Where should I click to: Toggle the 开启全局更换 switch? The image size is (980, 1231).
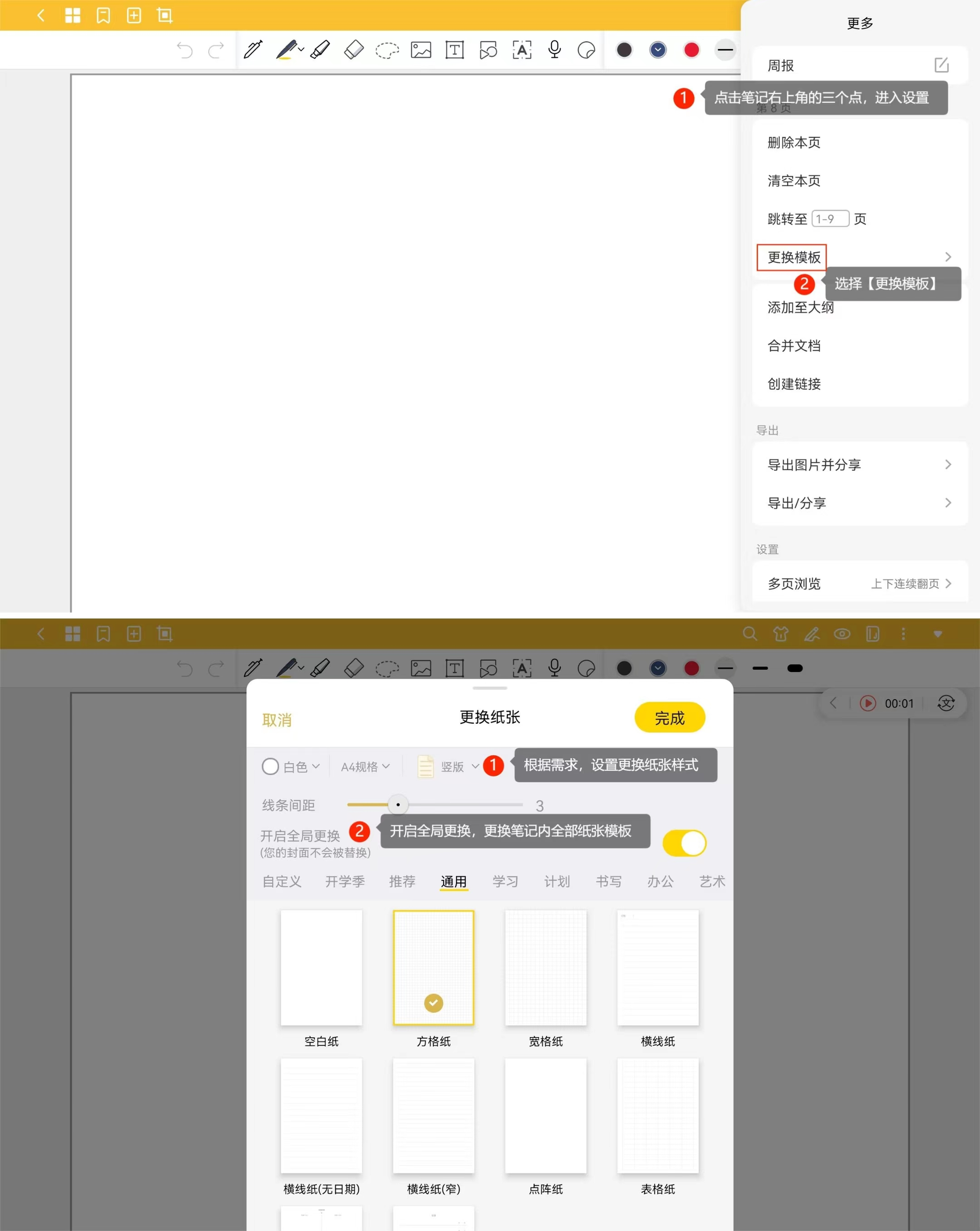point(684,843)
